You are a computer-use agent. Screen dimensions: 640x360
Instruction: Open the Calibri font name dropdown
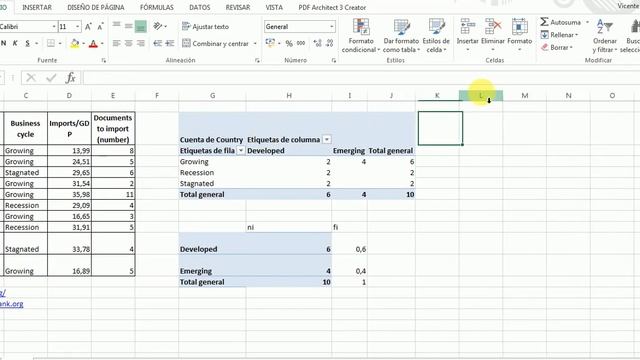click(x=54, y=27)
